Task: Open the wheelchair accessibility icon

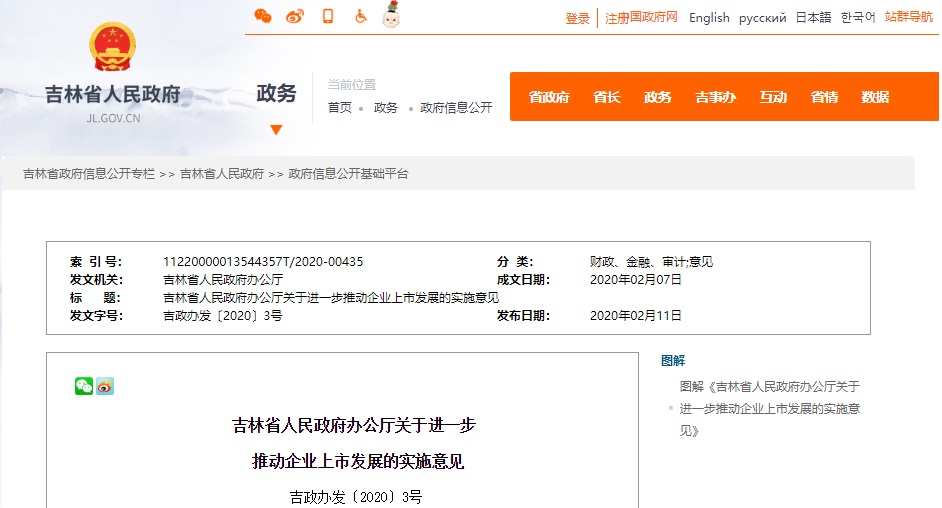Action: tap(360, 16)
